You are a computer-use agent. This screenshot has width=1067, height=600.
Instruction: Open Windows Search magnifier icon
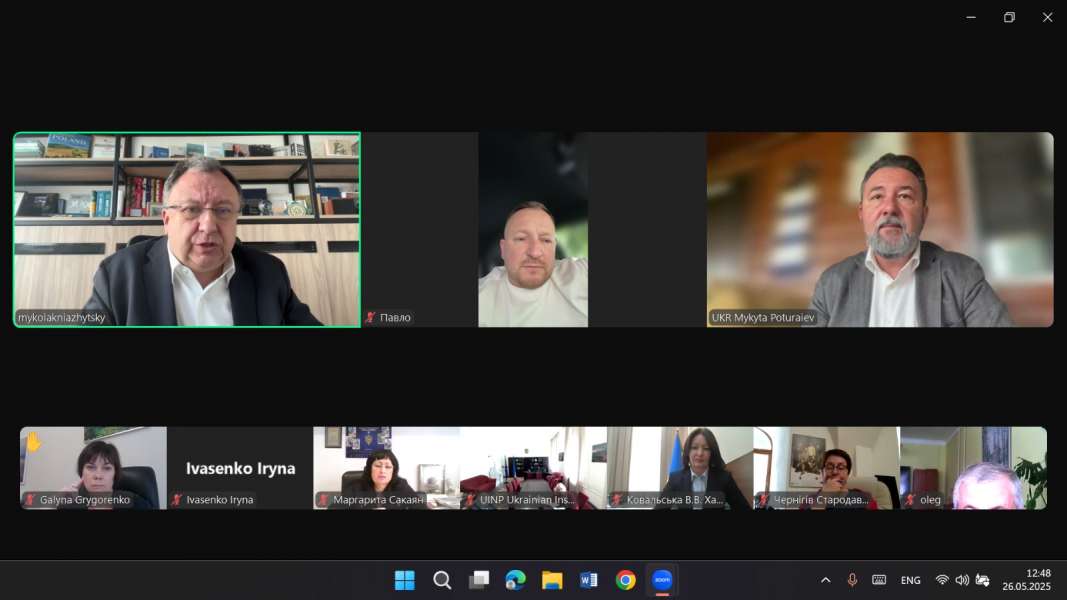442,580
